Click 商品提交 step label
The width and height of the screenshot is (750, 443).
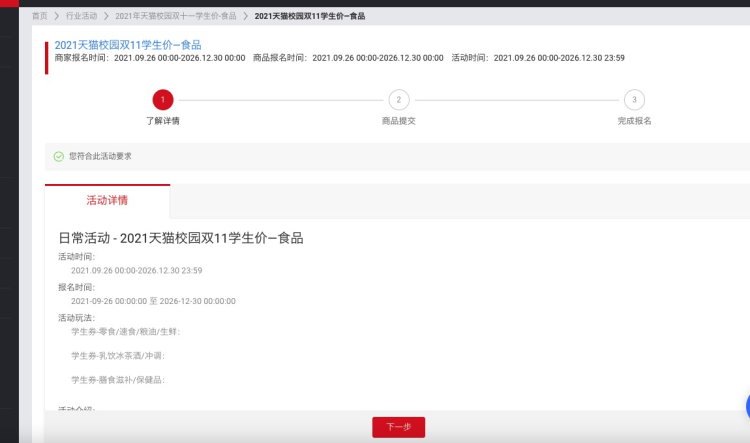[398, 121]
